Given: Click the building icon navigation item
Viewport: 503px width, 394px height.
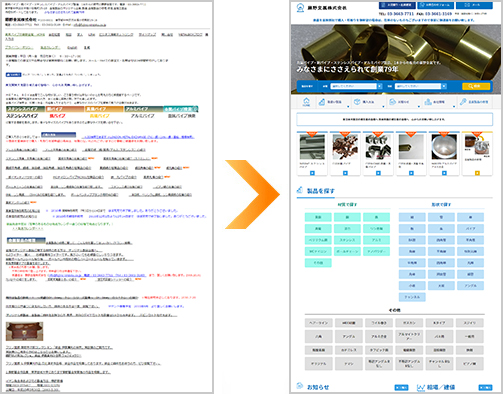Looking at the screenshot, I should pyautogui.click(x=435, y=102).
